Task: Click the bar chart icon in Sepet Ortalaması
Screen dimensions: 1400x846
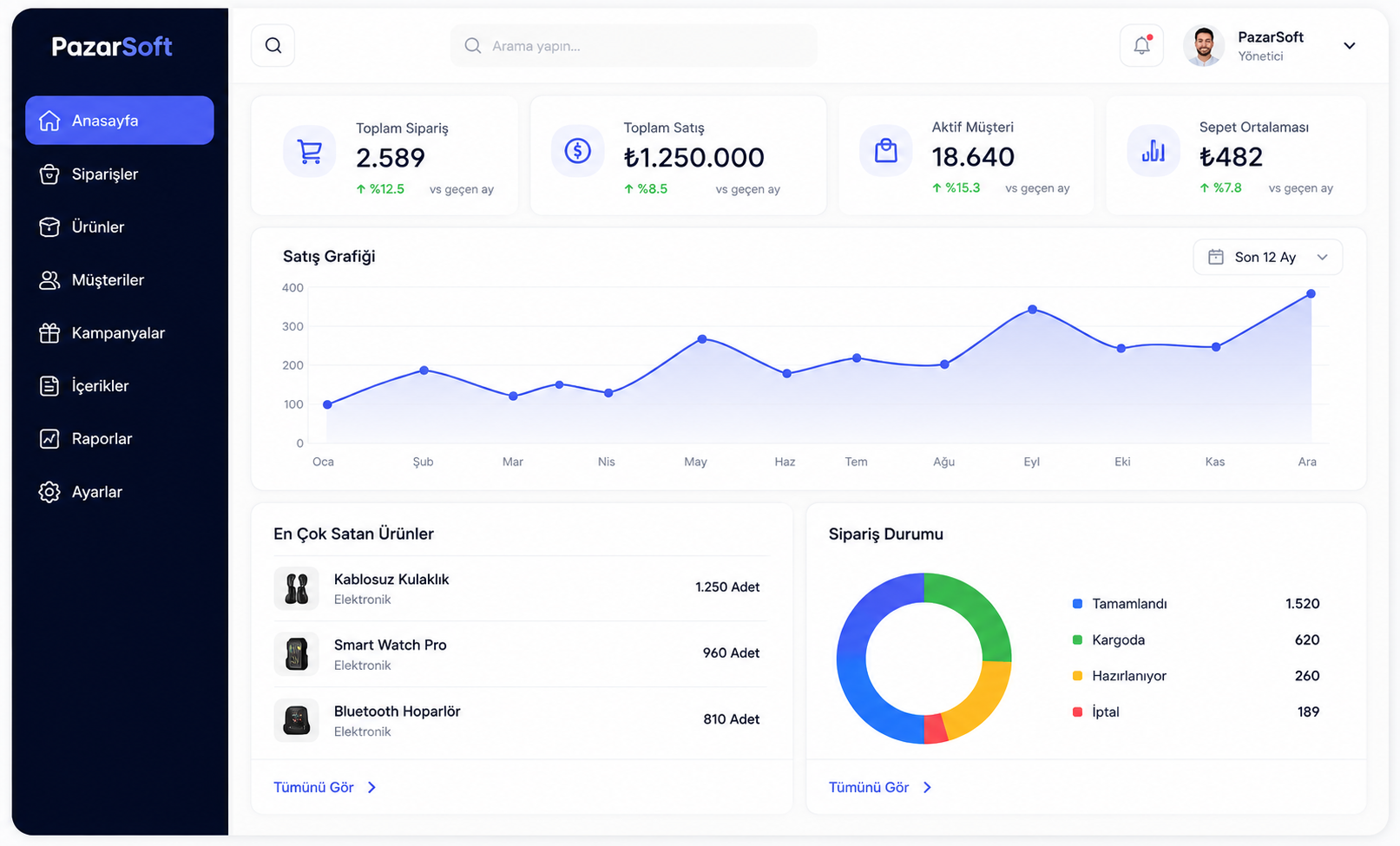Action: pyautogui.click(x=1153, y=150)
